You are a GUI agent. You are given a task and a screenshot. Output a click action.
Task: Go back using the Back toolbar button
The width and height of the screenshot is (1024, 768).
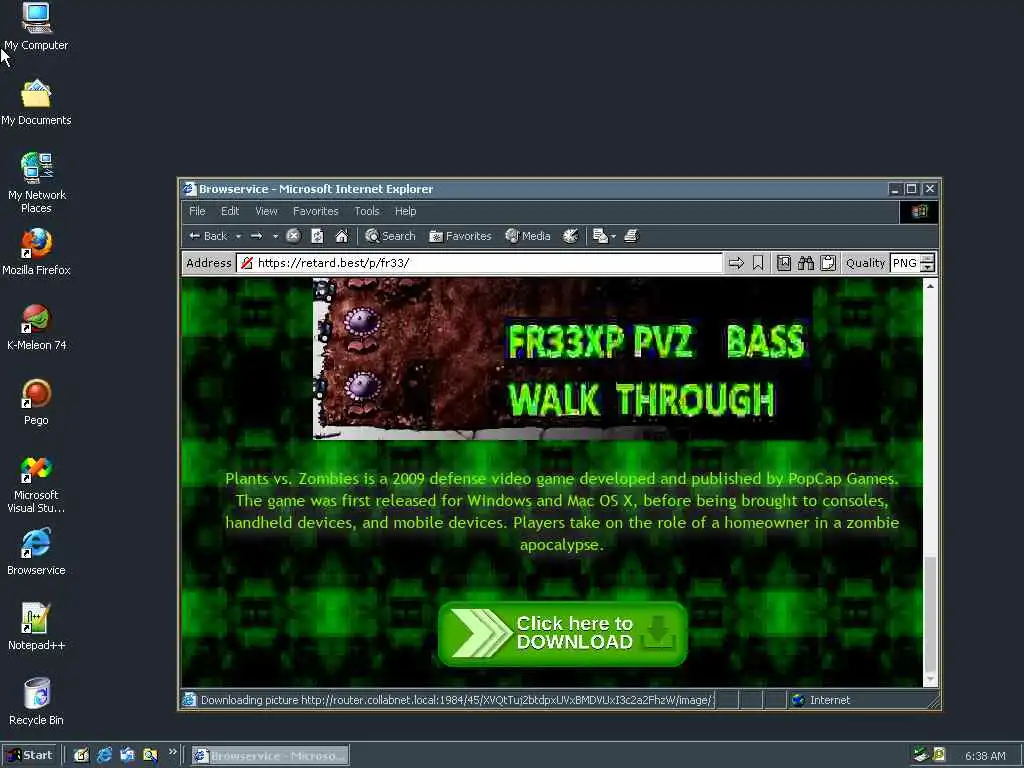208,236
